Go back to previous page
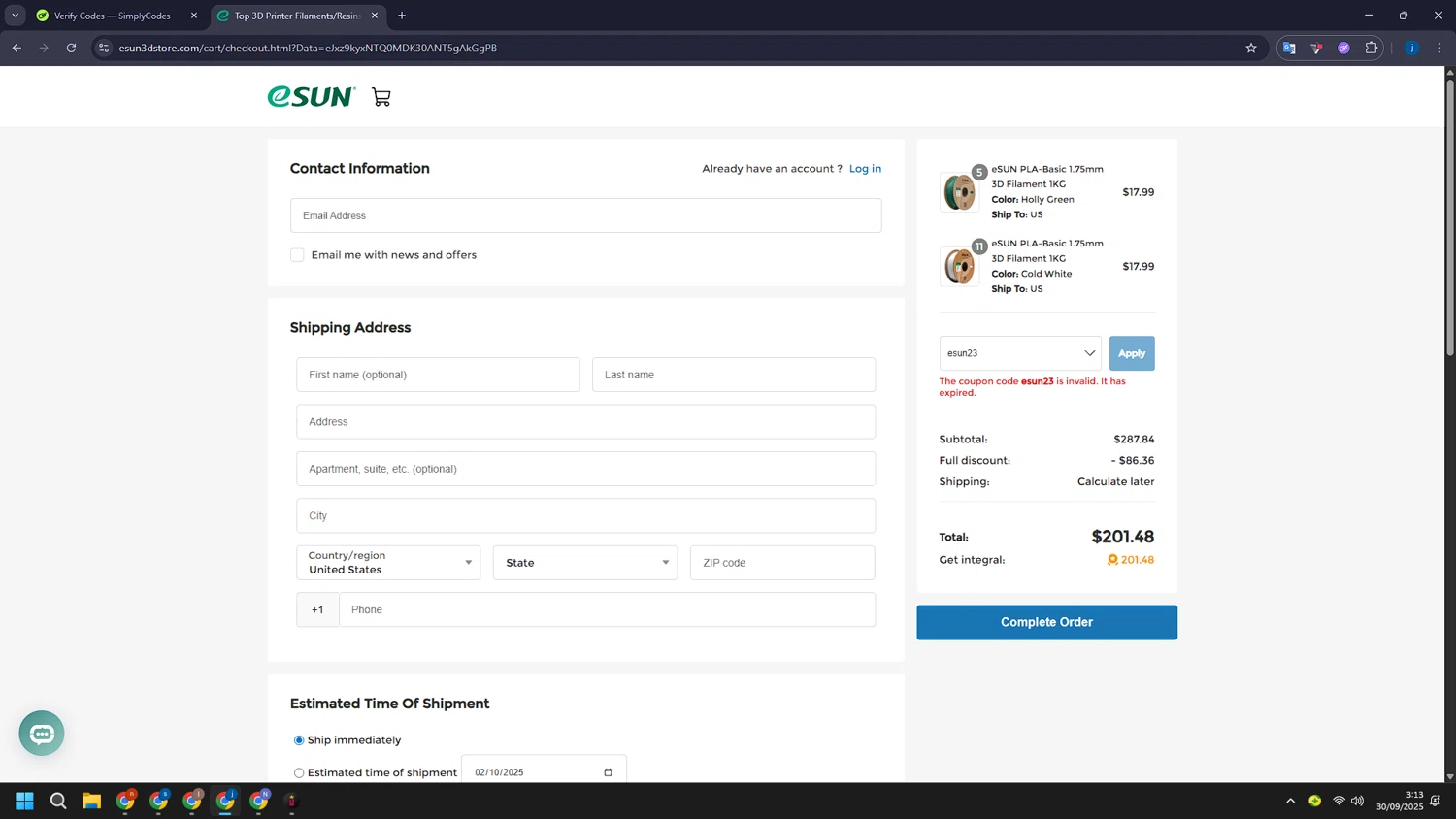This screenshot has height=819, width=1456. (x=17, y=48)
